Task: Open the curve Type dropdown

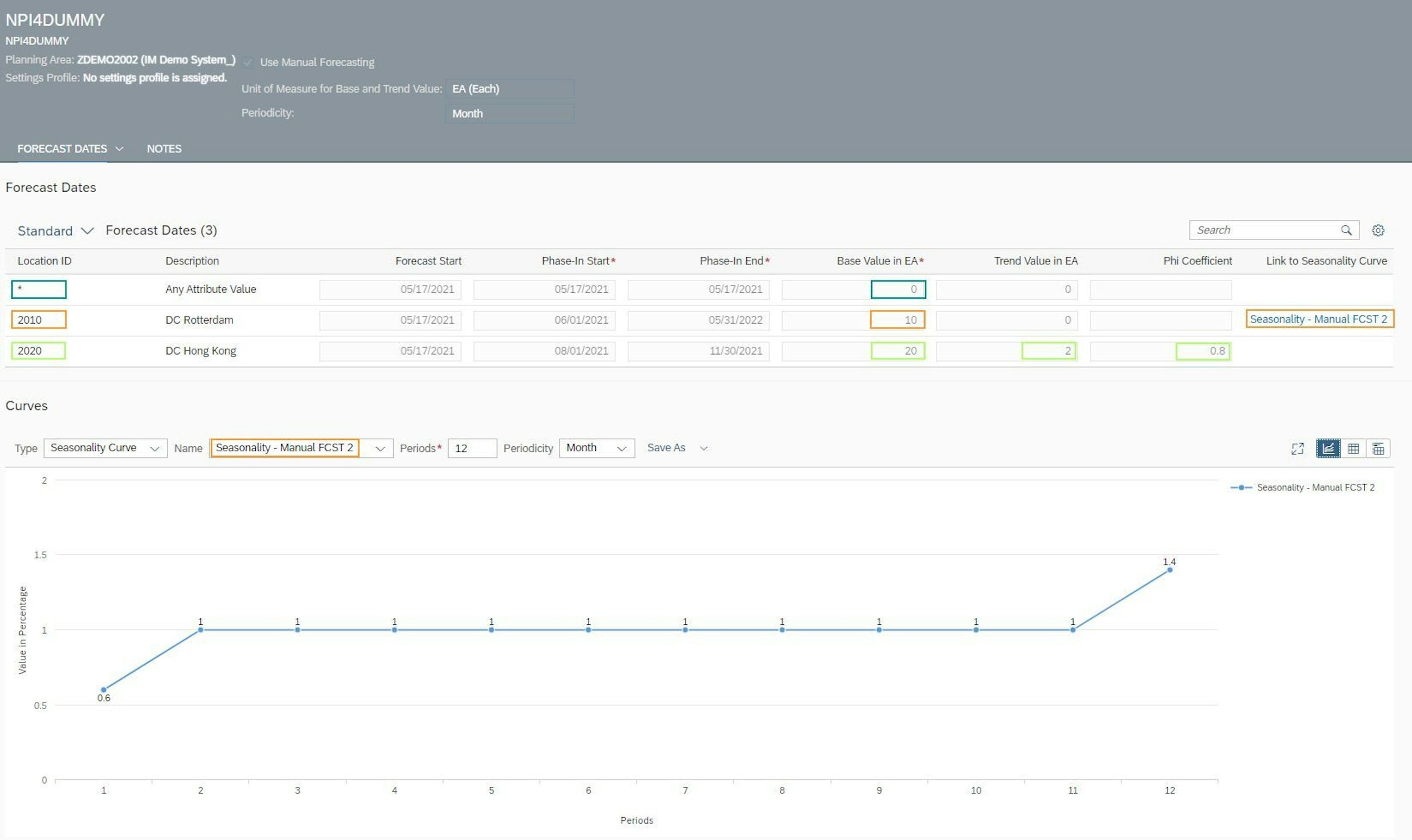Action: [105, 449]
